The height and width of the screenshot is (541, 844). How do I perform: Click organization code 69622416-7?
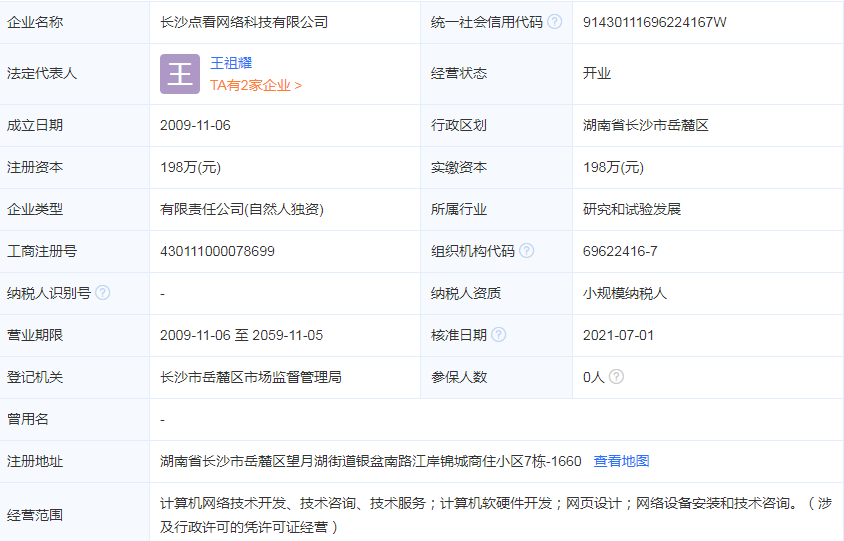(620, 251)
